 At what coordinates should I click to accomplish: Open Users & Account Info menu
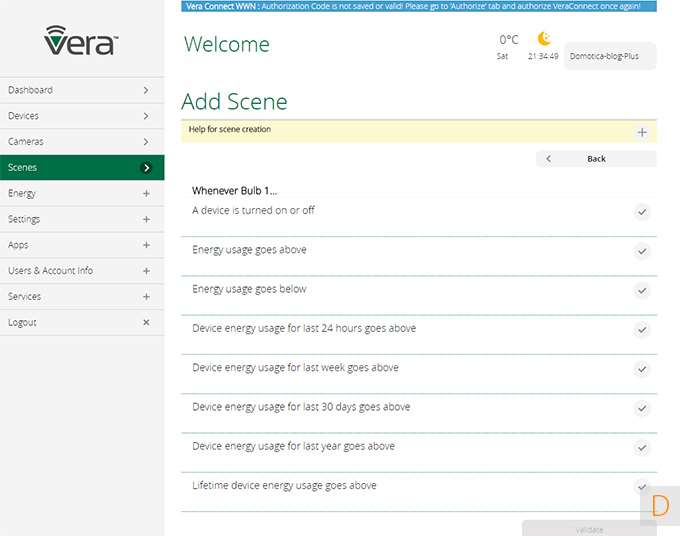pos(80,271)
